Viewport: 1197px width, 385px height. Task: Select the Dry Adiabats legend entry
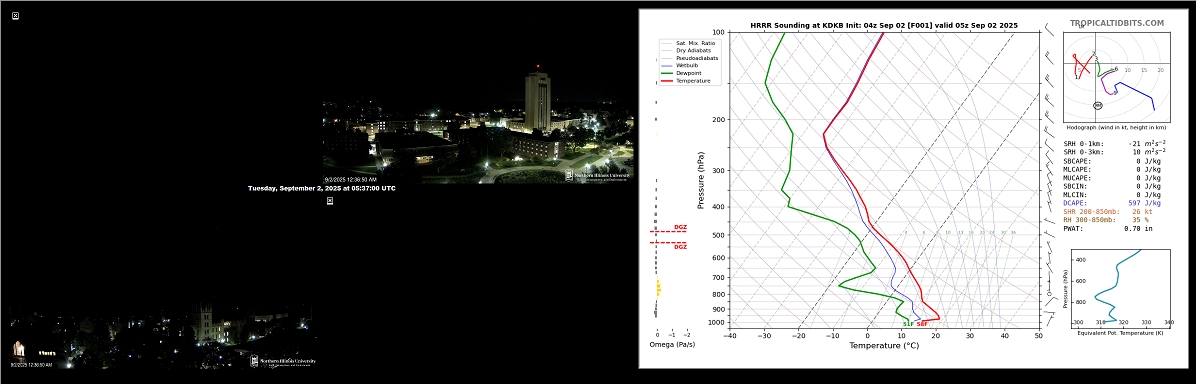[695, 50]
